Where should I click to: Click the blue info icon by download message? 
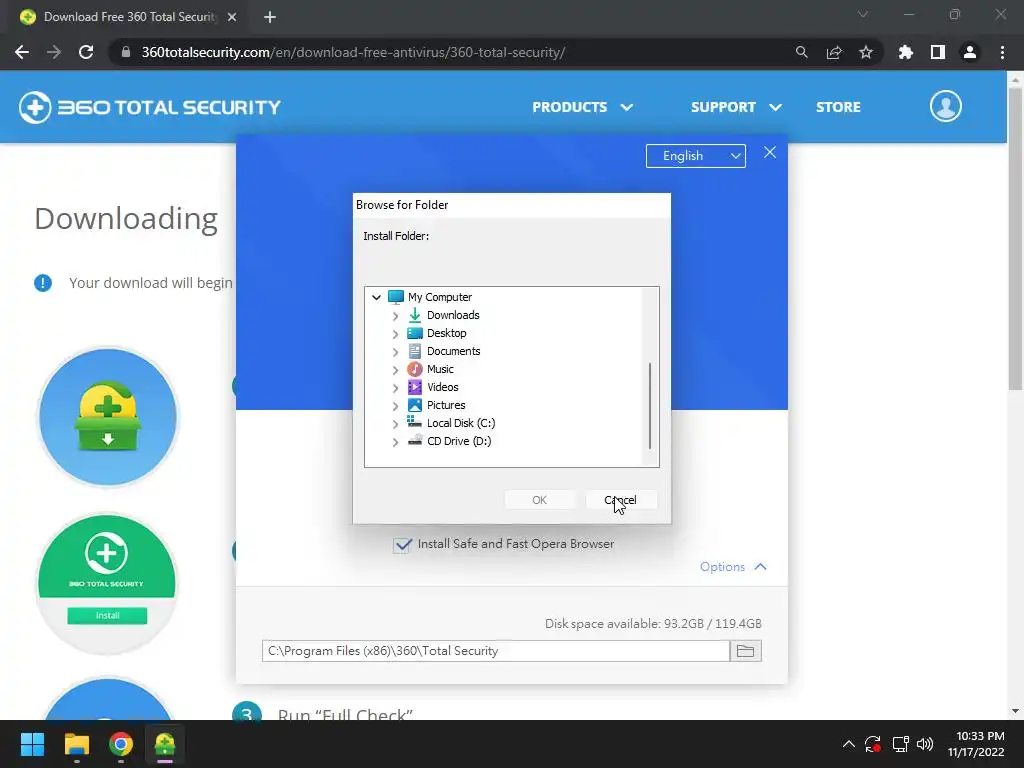coord(43,283)
